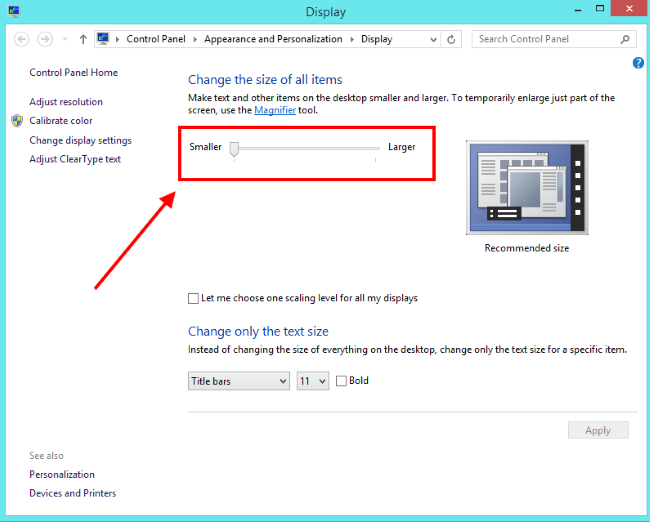Click the search magnifier icon
650x522 pixels.
[x=626, y=39]
